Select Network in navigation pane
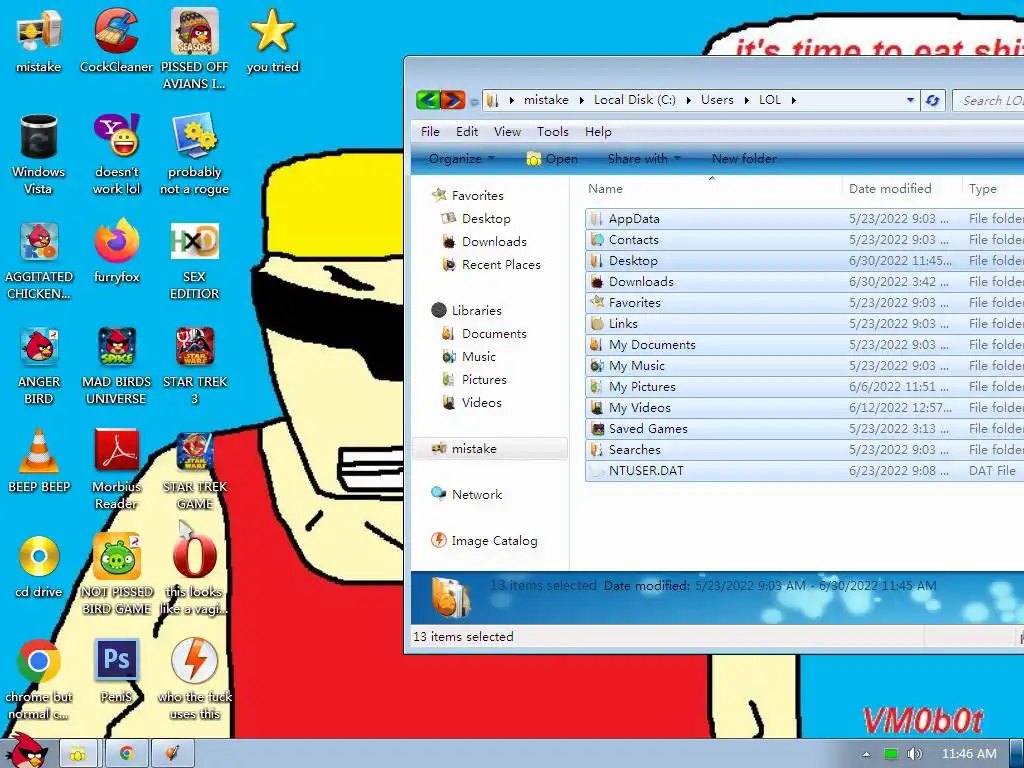The width and height of the screenshot is (1024, 768). pos(466,494)
